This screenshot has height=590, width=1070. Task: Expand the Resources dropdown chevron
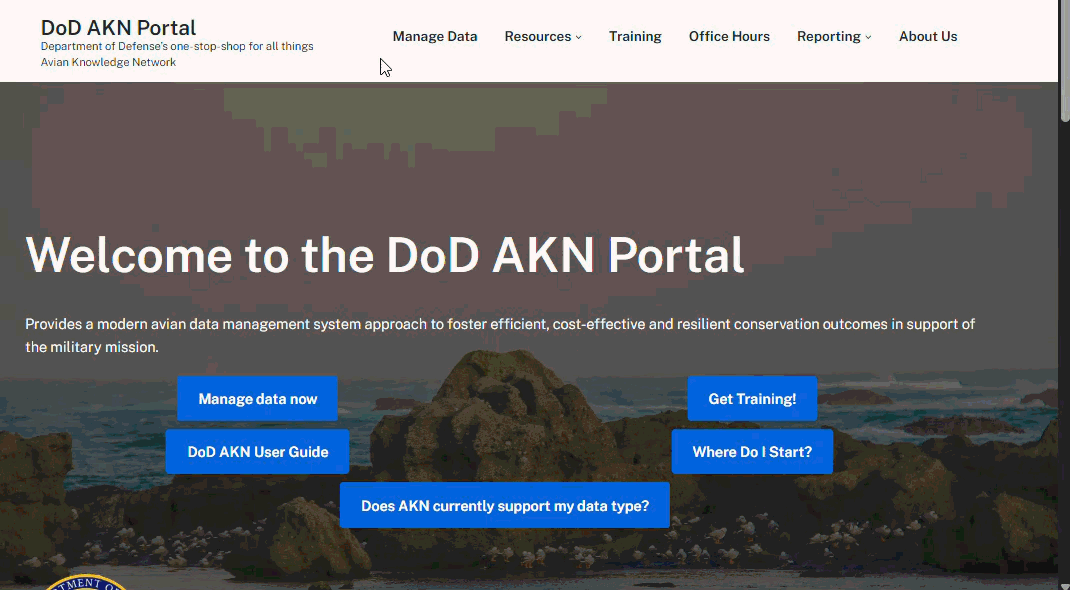pyautogui.click(x=579, y=38)
